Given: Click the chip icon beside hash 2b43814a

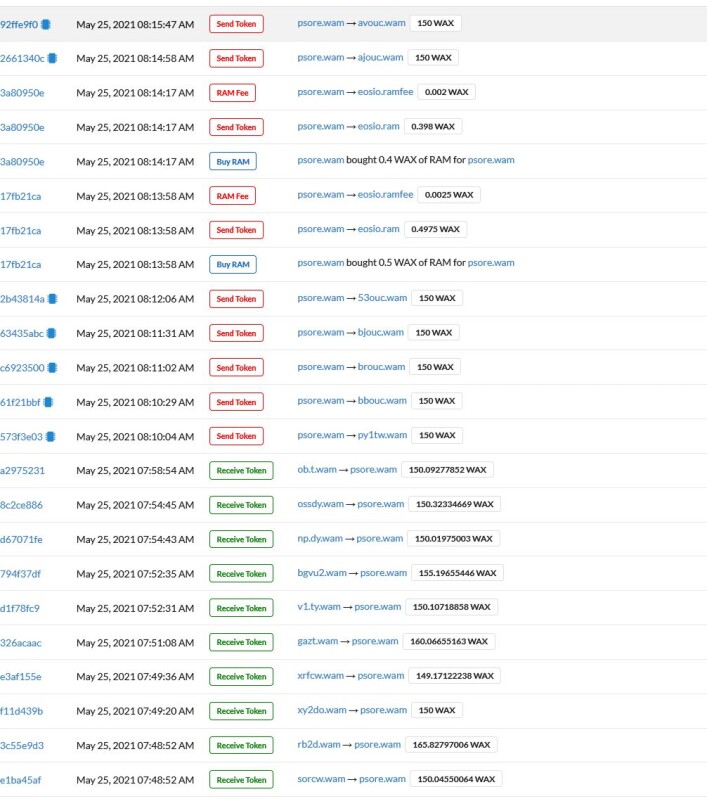Looking at the screenshot, I should [x=52, y=299].
